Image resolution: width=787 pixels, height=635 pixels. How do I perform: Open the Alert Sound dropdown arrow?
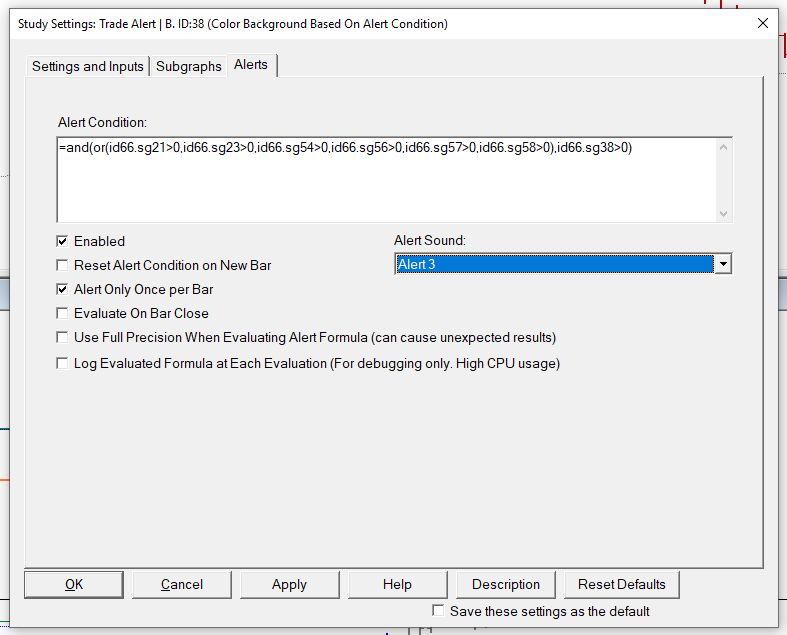[723, 264]
